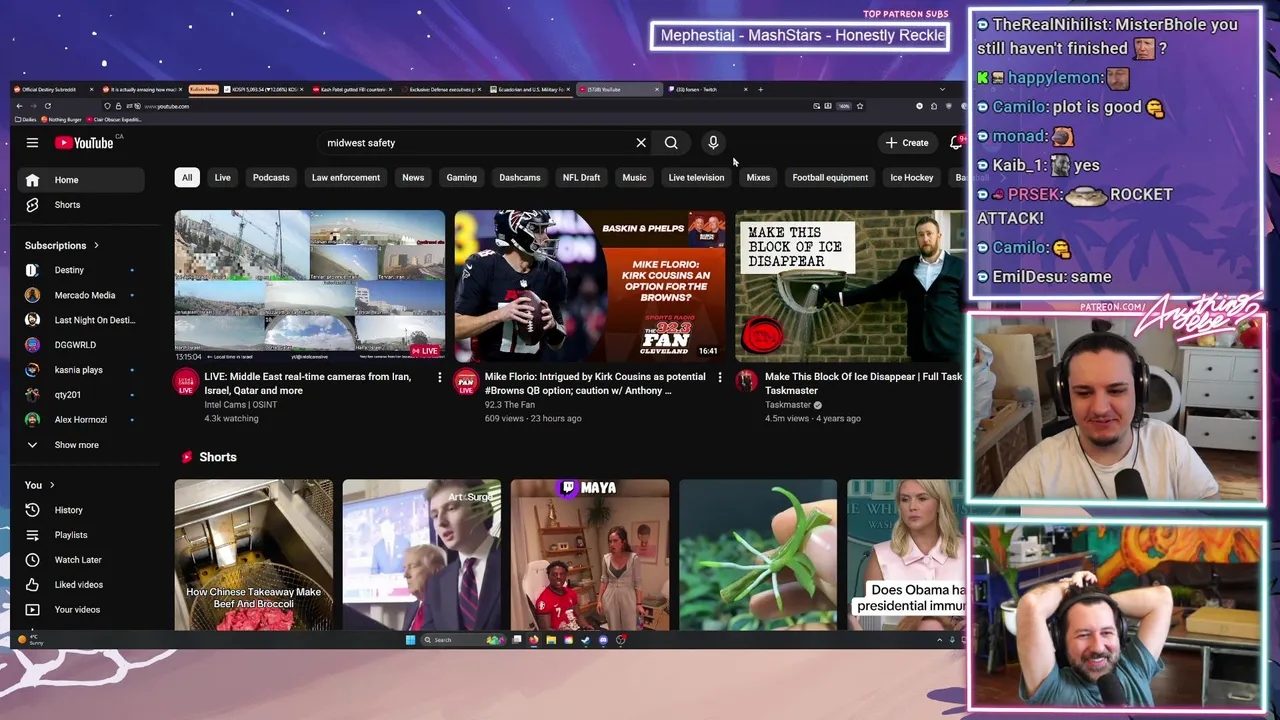The image size is (1280, 720).
Task: Open the Windows taskbar search box
Action: point(463,640)
